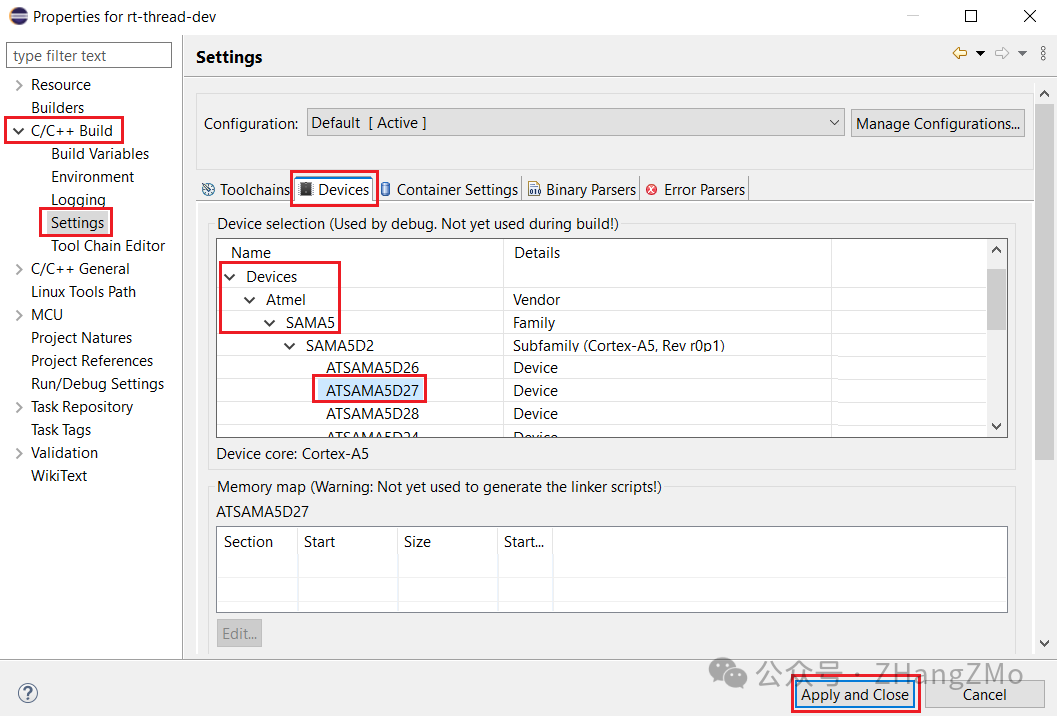This screenshot has height=716, width=1057.
Task: Collapse the SAMA5 family node
Action: point(270,323)
